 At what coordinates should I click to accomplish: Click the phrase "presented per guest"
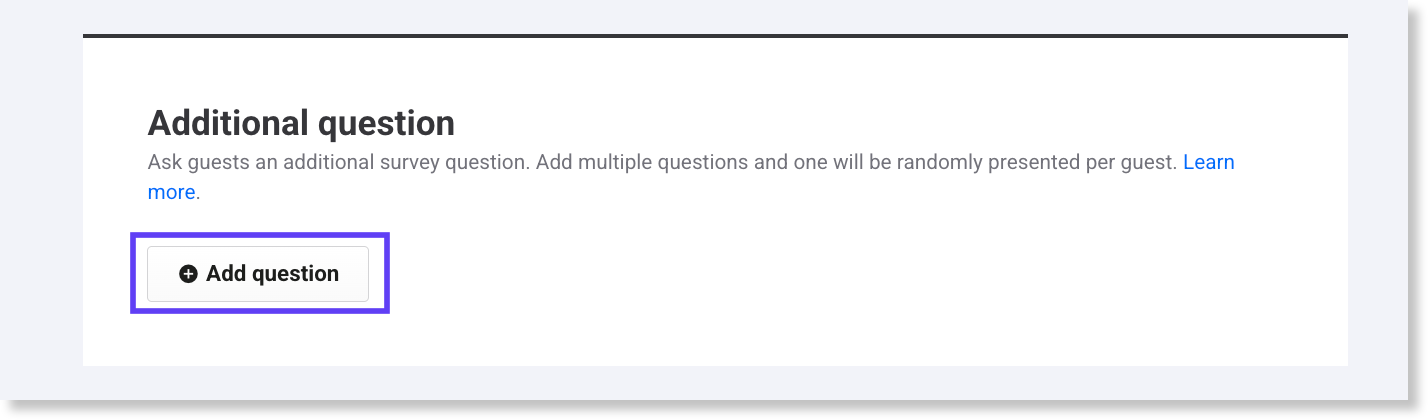tap(1076, 162)
